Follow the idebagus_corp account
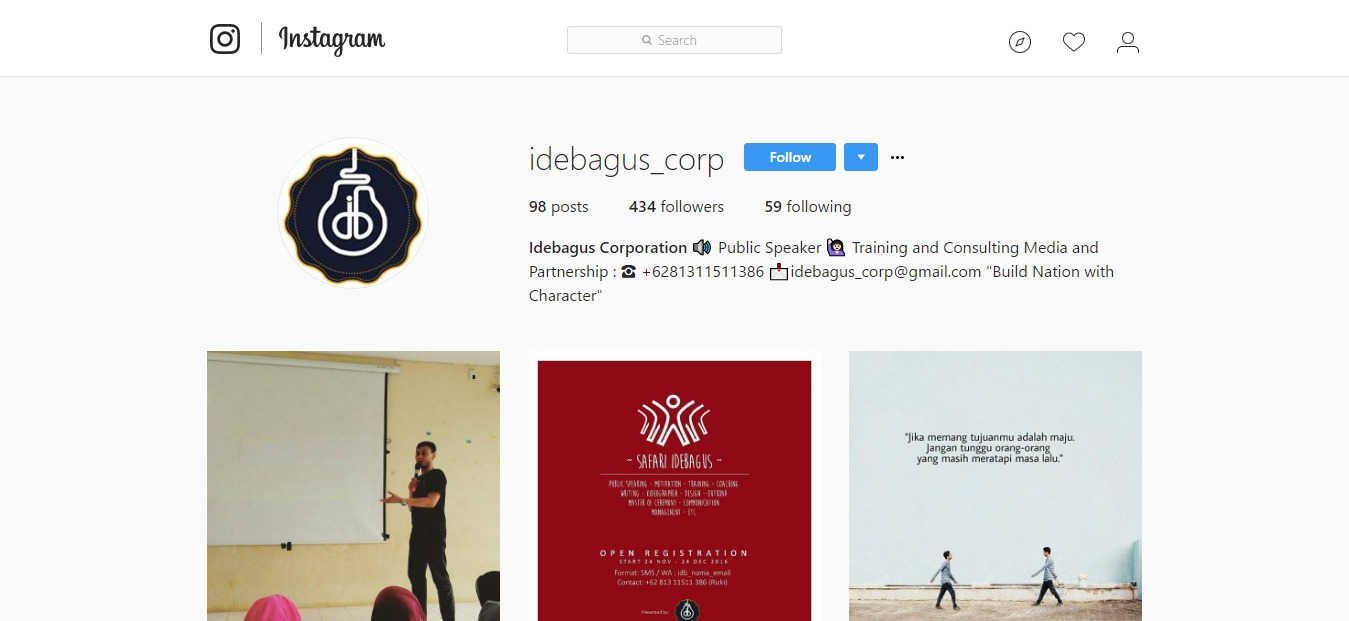 coord(790,157)
